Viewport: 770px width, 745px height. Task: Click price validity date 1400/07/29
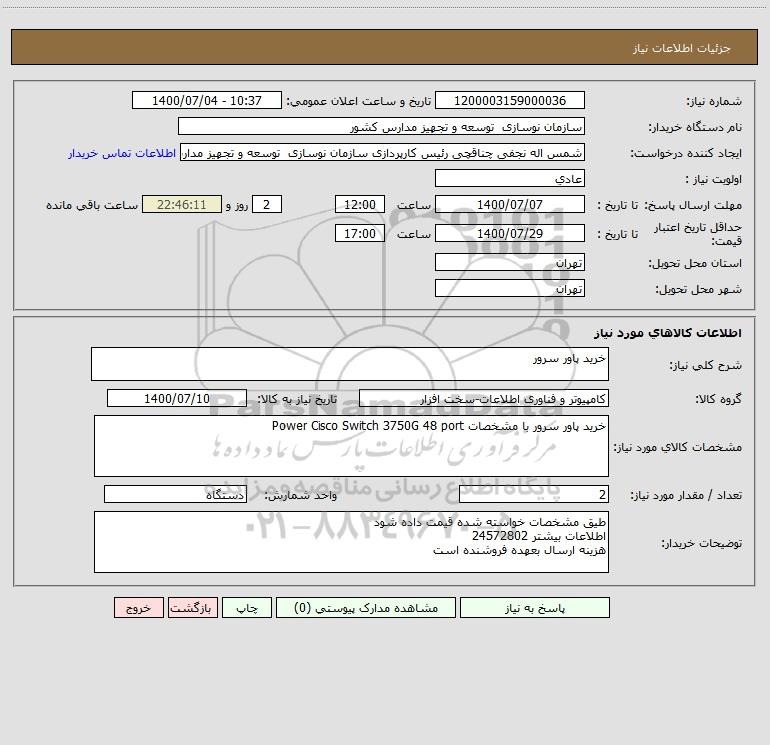510,233
